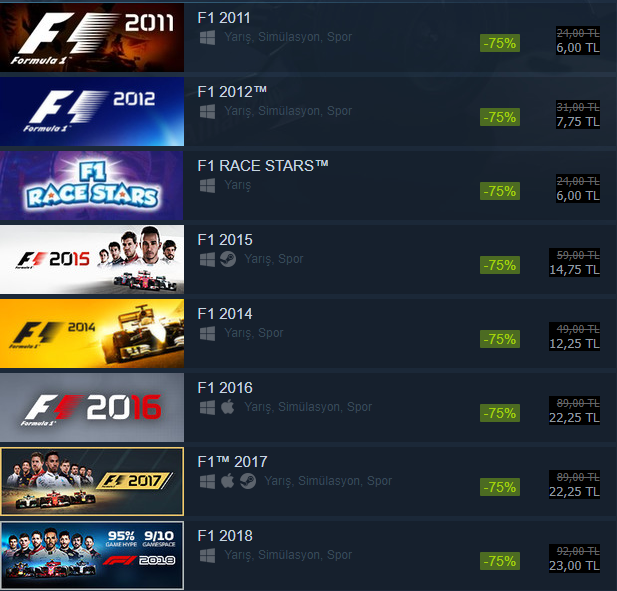This screenshot has width=617, height=591.
Task: Click the Apple icon beside F1 2017
Action: point(227,481)
